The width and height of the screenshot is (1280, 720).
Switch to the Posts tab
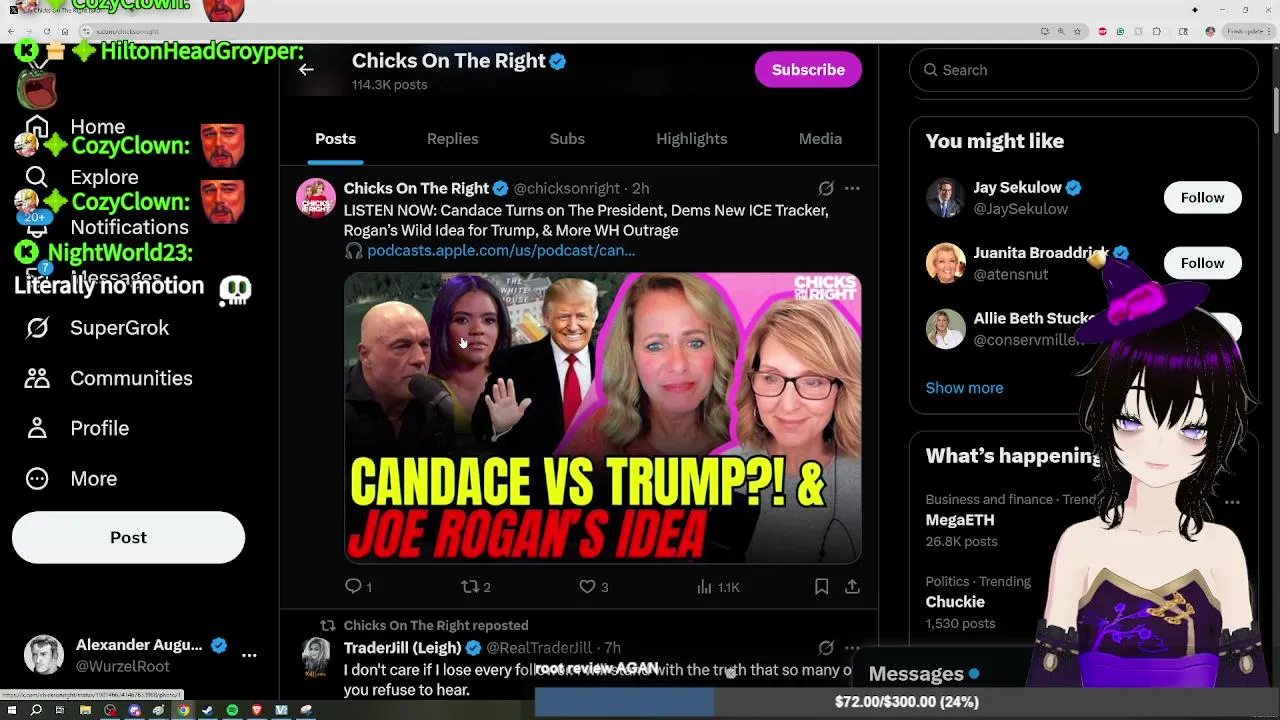click(x=336, y=139)
